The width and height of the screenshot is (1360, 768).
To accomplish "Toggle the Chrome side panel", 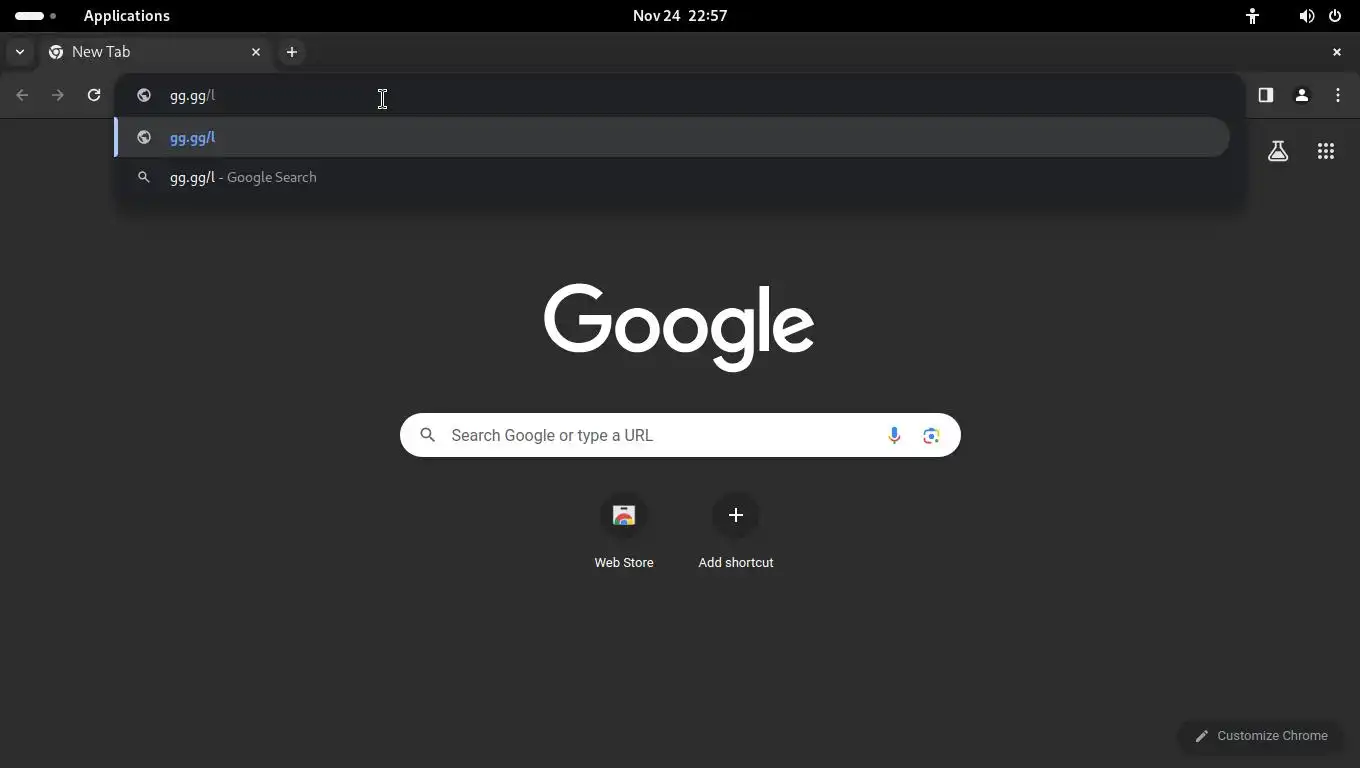I will pos(1266,95).
